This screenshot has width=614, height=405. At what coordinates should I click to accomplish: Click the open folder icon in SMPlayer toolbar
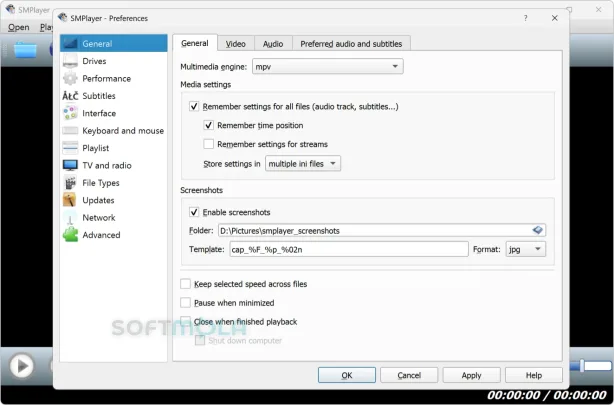click(25, 50)
